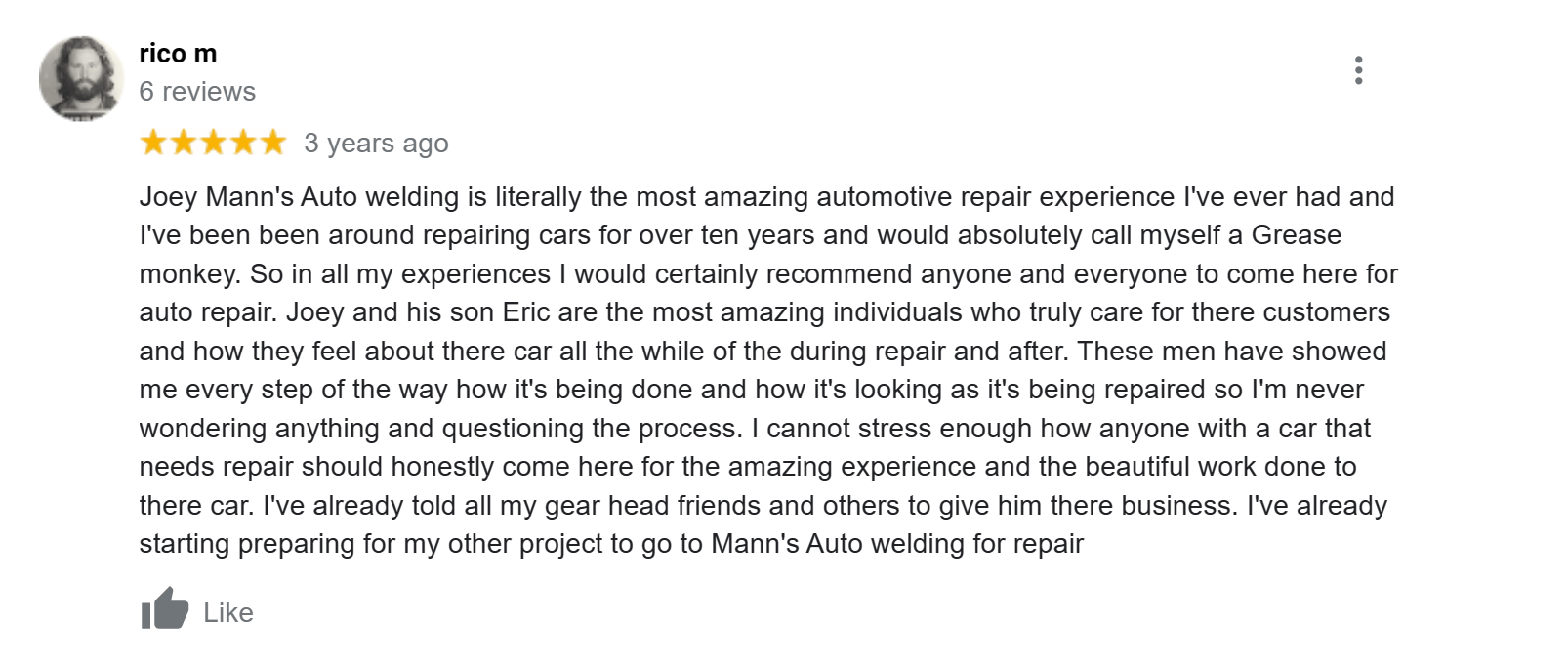Image resolution: width=1568 pixels, height=662 pixels.
Task: Click the 3 years ago timestamp
Action: (375, 143)
